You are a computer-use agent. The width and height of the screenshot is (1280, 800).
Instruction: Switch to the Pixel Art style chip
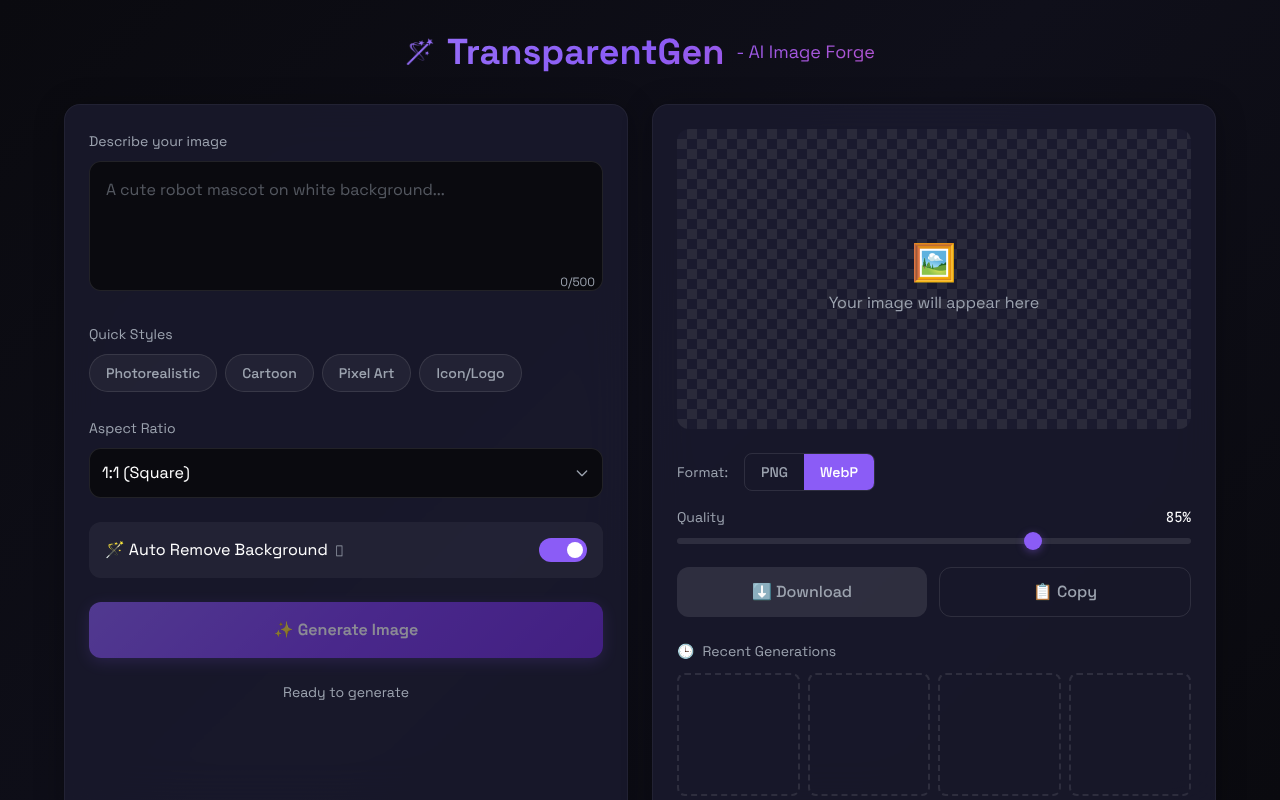(366, 372)
